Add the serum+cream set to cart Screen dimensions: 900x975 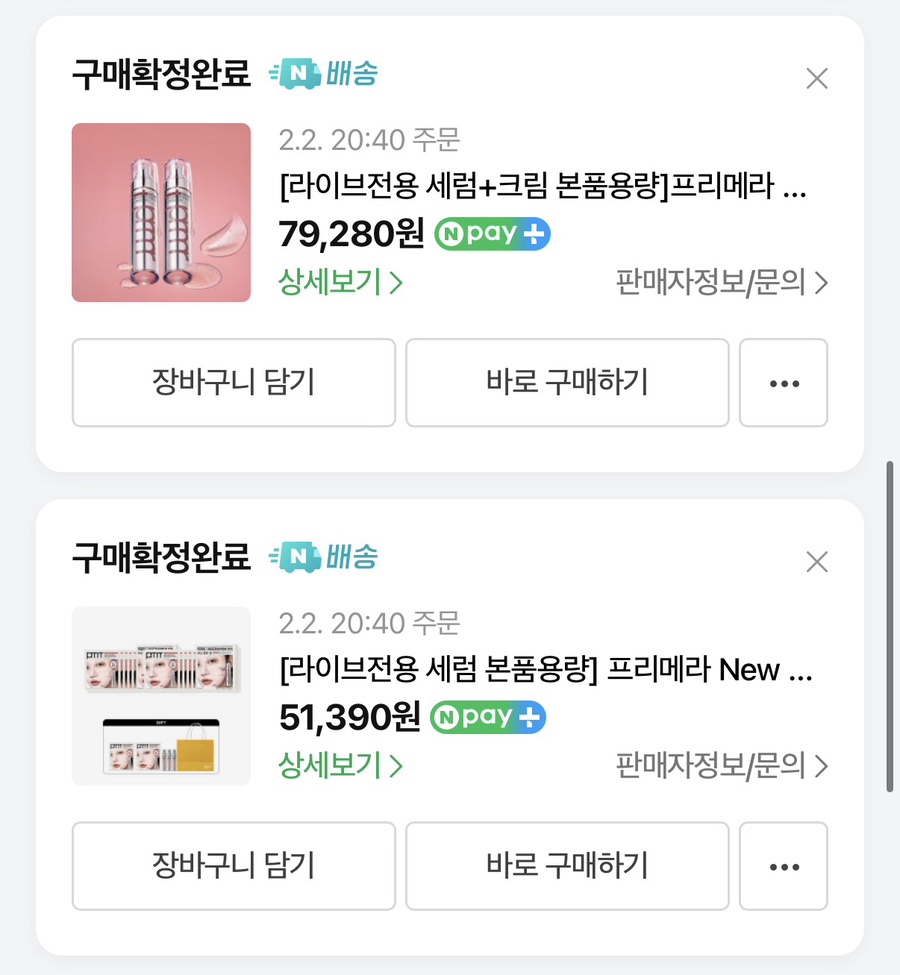click(x=233, y=383)
